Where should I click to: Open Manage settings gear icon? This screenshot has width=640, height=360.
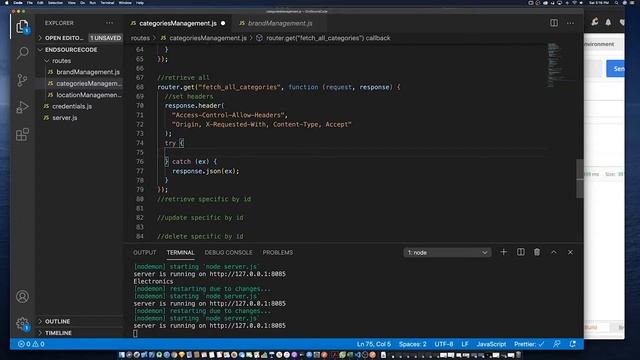click(x=22, y=324)
